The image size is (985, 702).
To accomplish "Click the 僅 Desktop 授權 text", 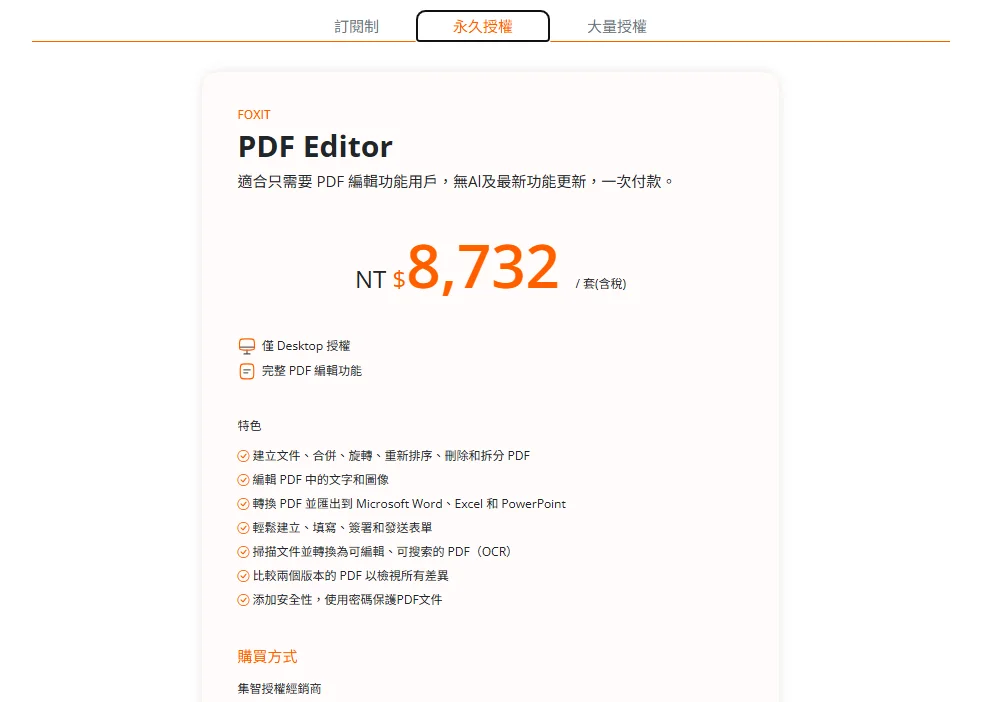I will [x=306, y=346].
